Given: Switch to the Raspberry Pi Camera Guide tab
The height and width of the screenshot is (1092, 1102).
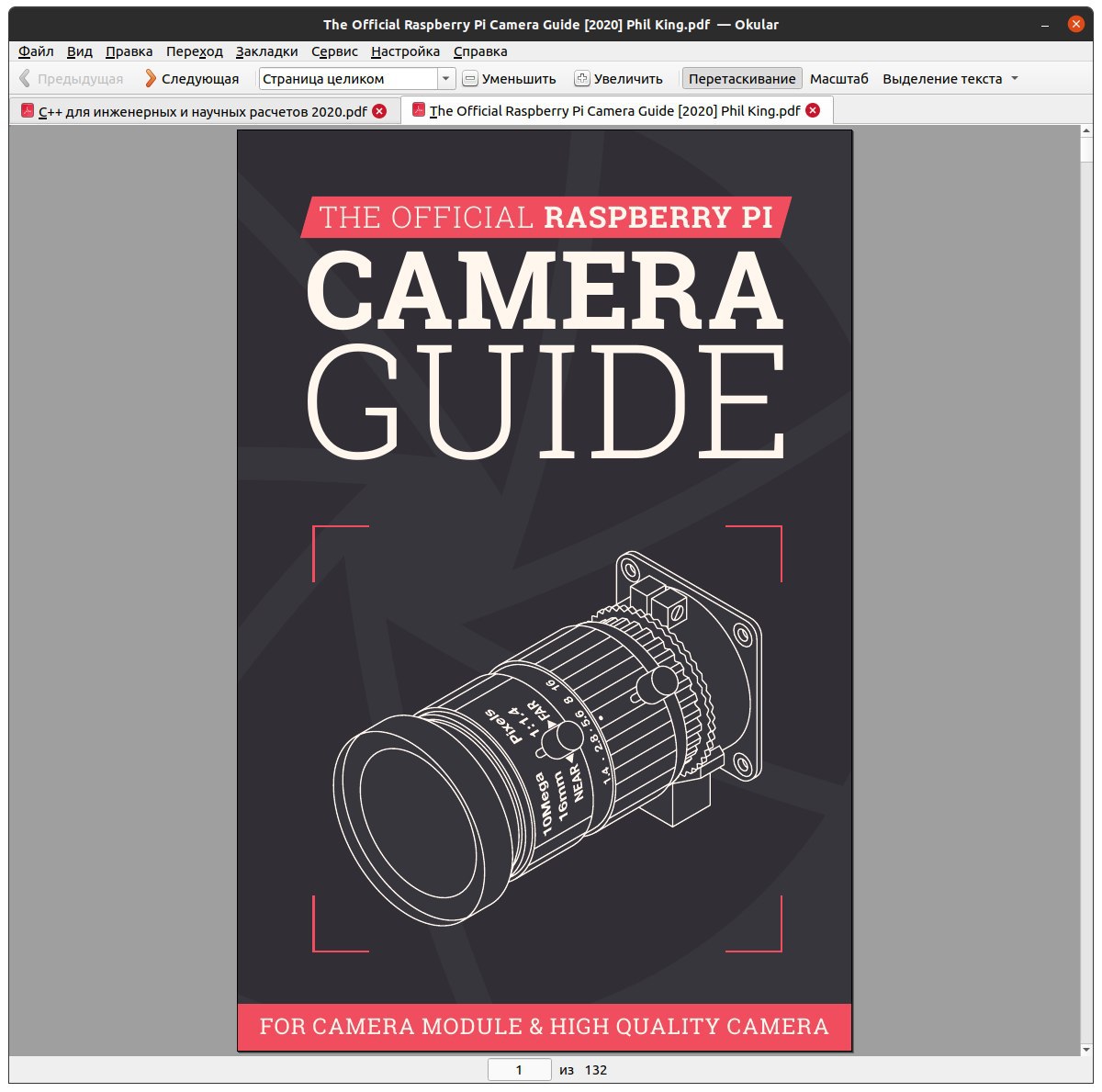Looking at the screenshot, I should coord(615,111).
